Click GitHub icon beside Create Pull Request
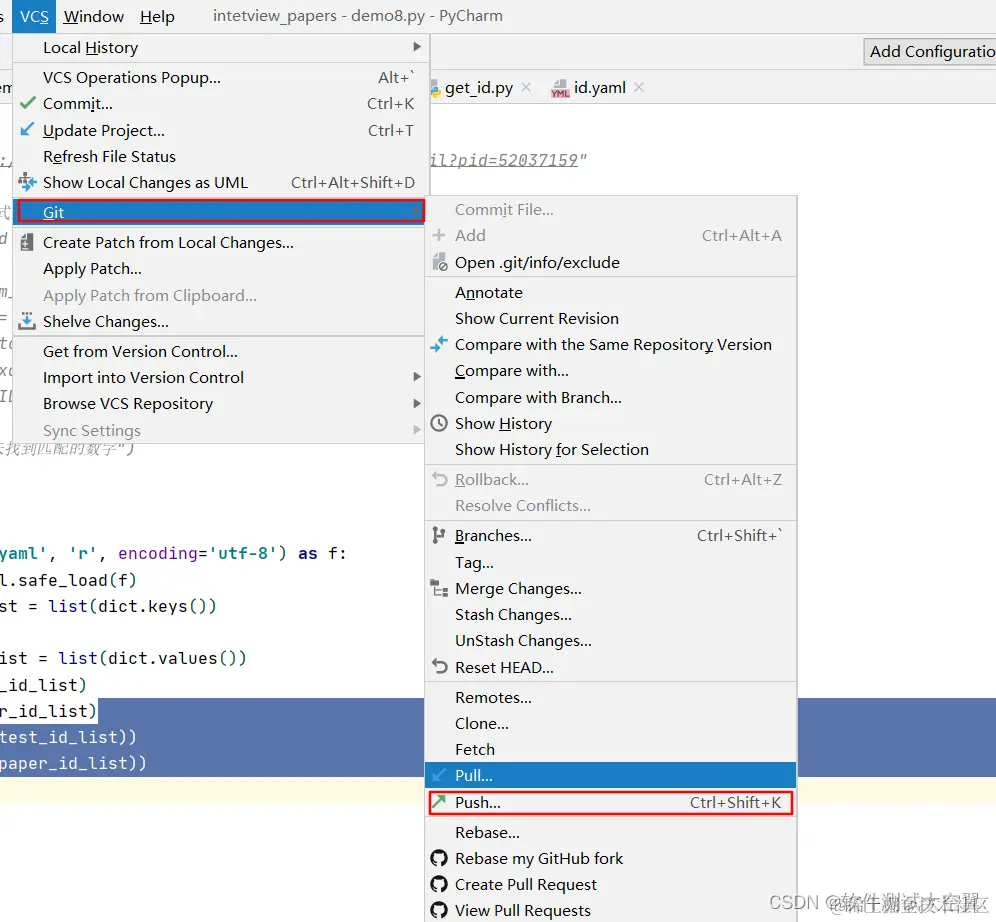Image resolution: width=996 pixels, height=922 pixels. click(x=439, y=884)
